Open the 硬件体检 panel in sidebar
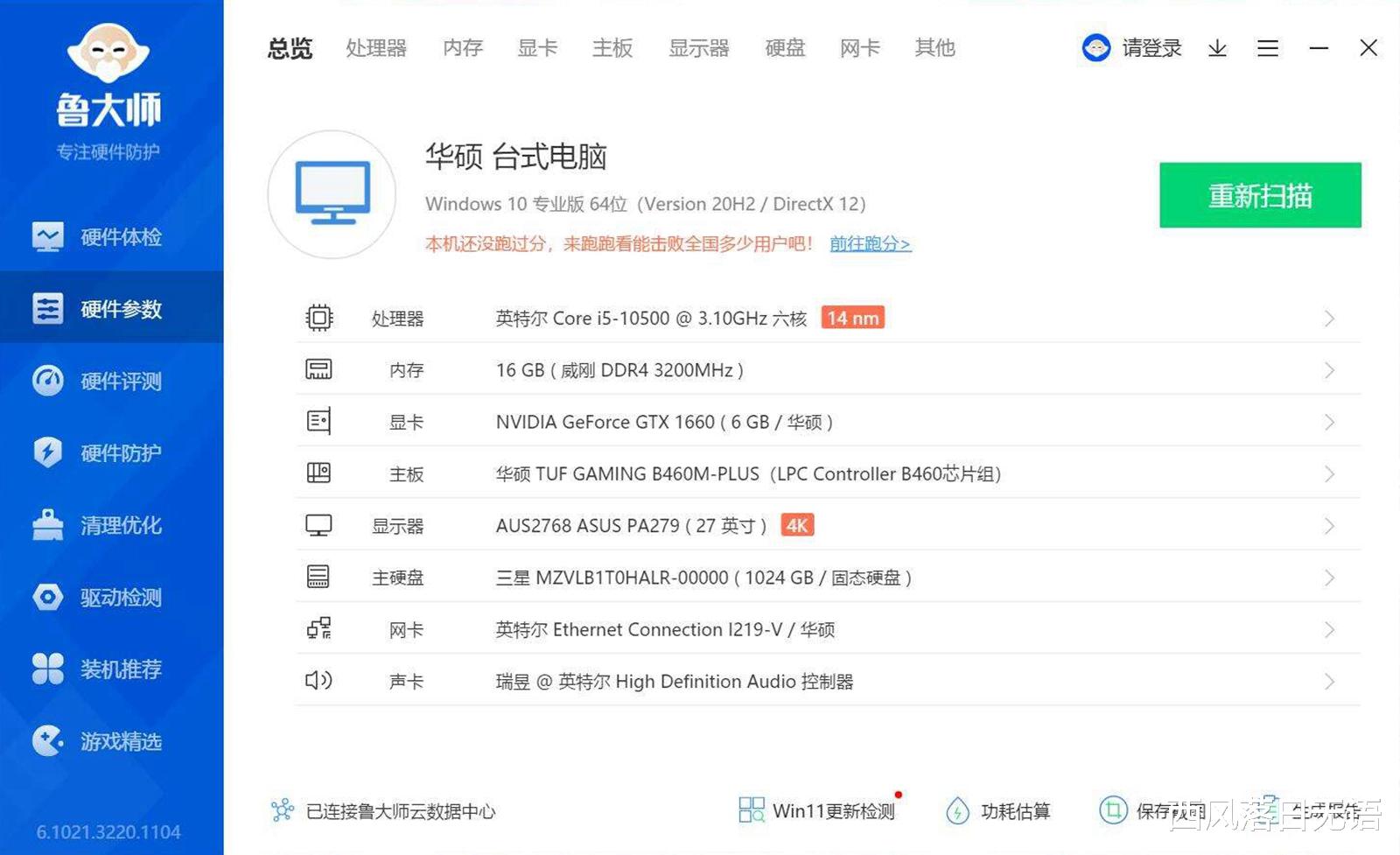 120,236
